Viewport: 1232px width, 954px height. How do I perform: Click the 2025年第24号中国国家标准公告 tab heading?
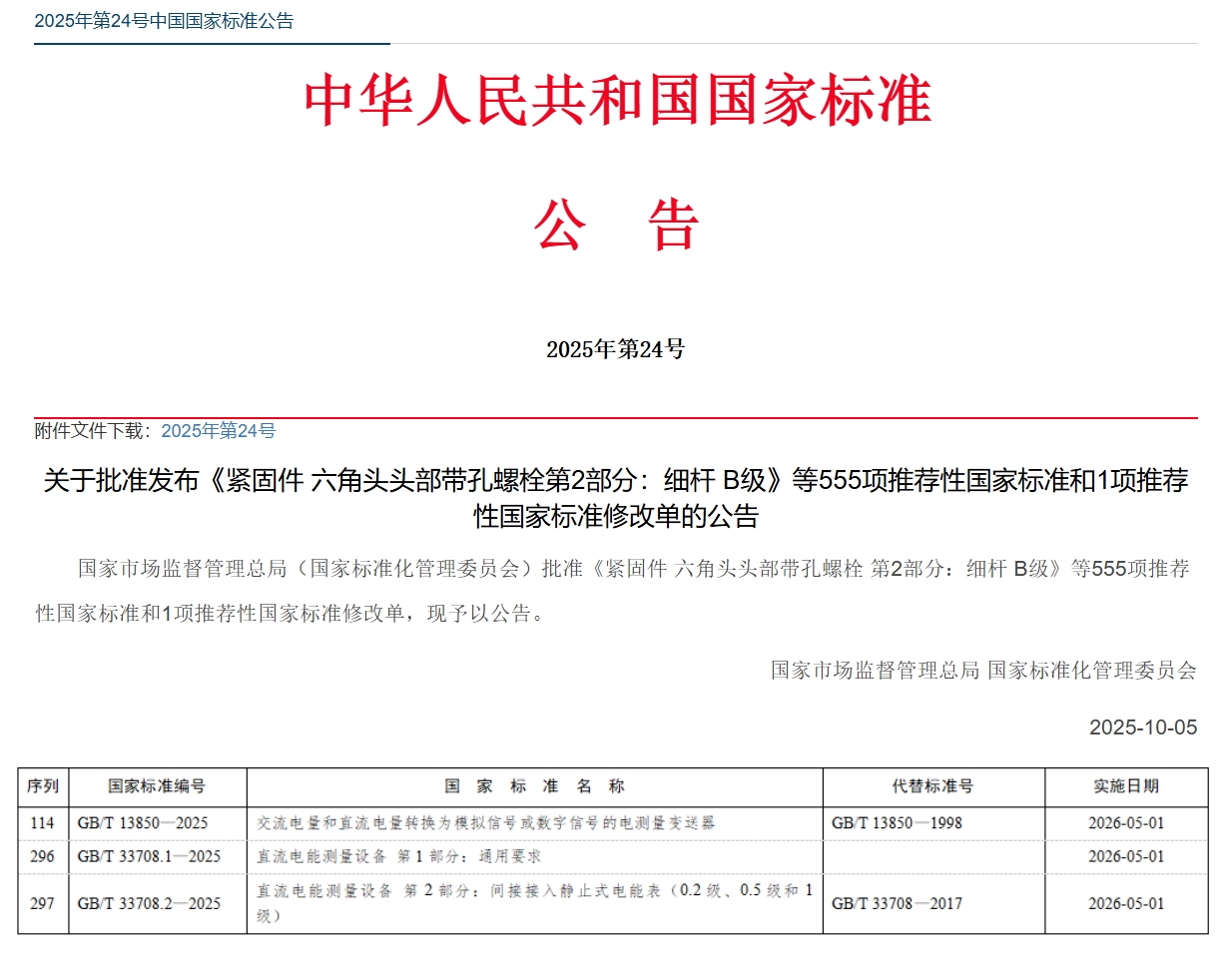pyautogui.click(x=164, y=21)
